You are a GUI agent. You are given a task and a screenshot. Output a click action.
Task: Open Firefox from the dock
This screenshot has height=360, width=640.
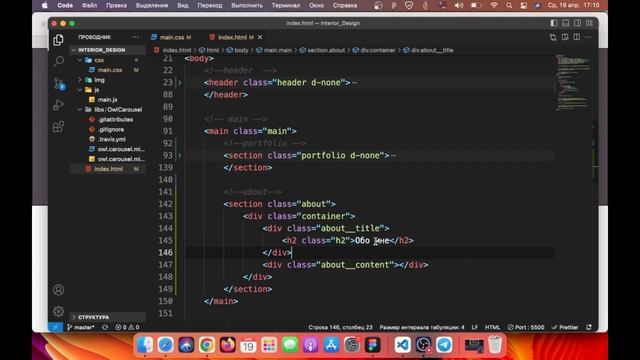click(x=227, y=345)
